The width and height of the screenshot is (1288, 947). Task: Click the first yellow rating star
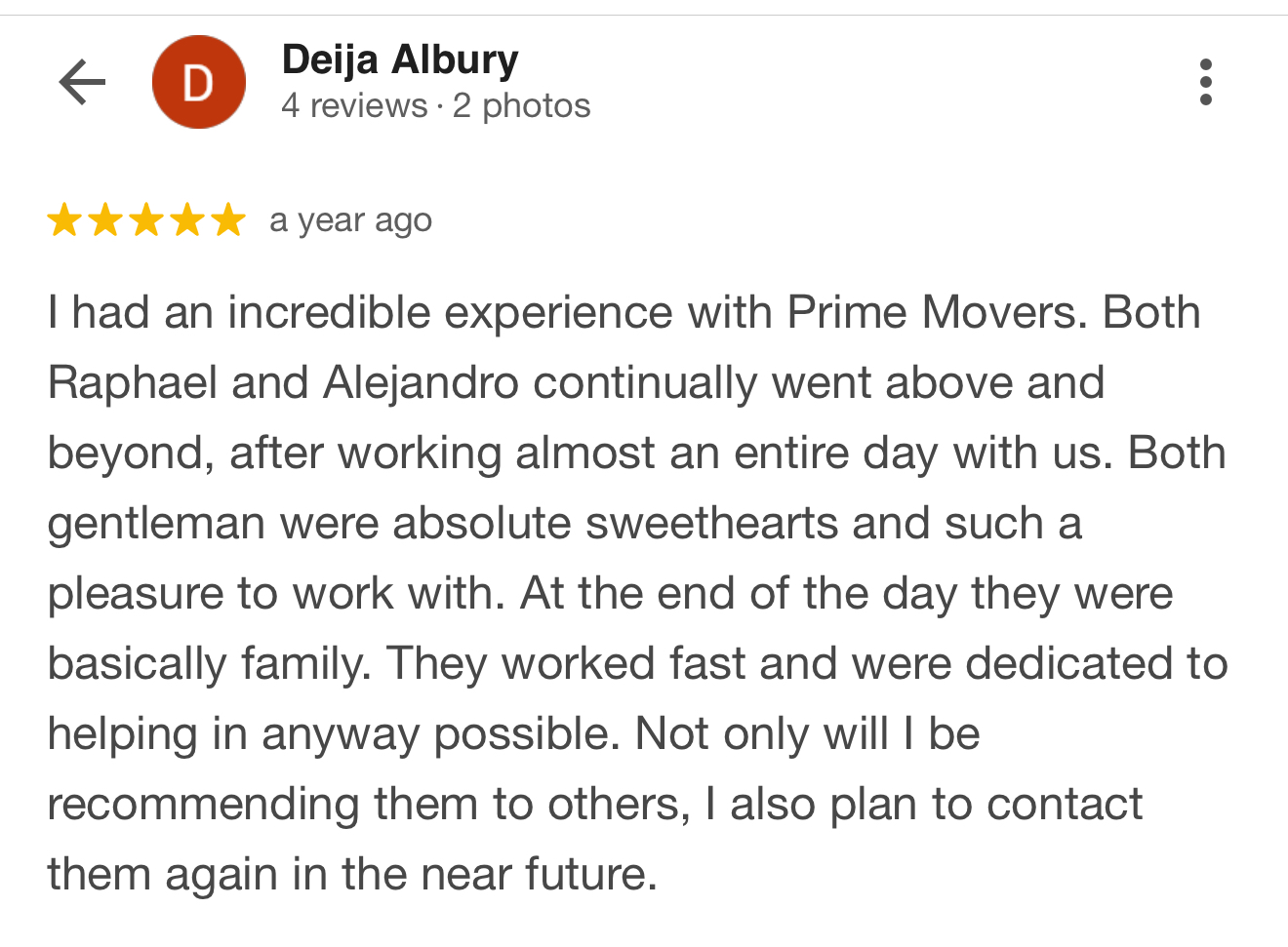click(x=64, y=220)
